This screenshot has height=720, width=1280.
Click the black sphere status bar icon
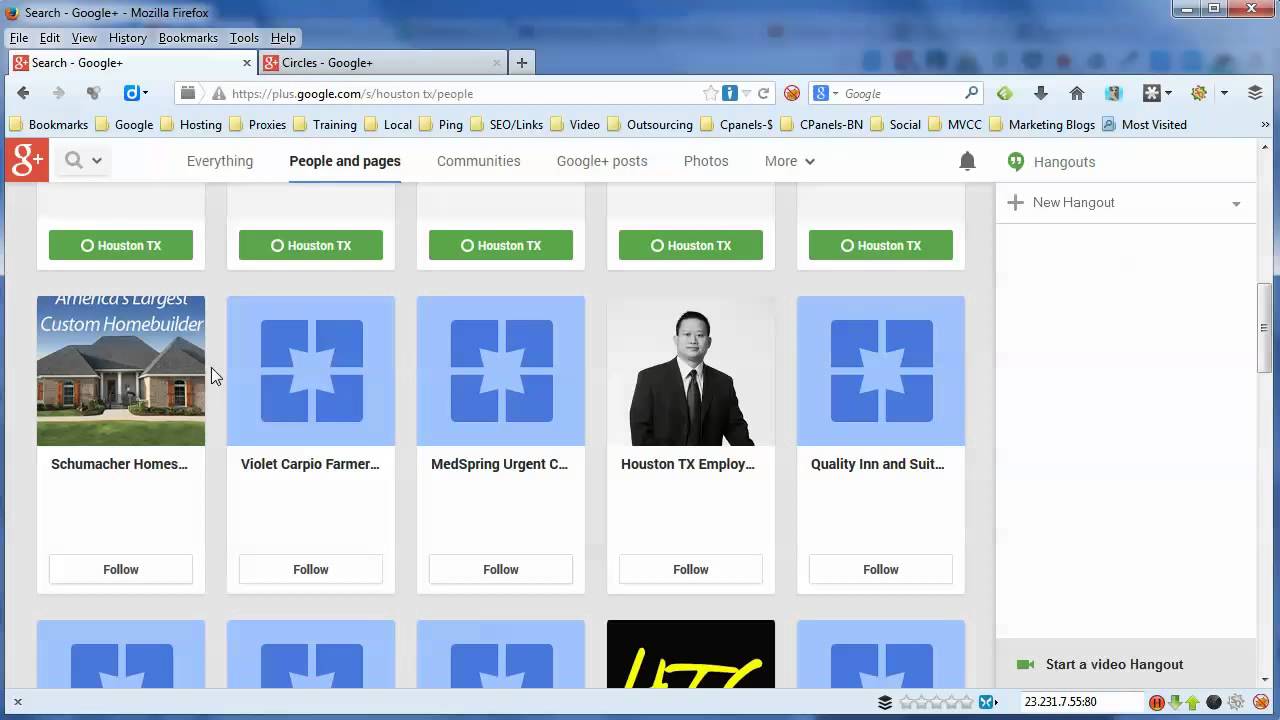click(1214, 702)
